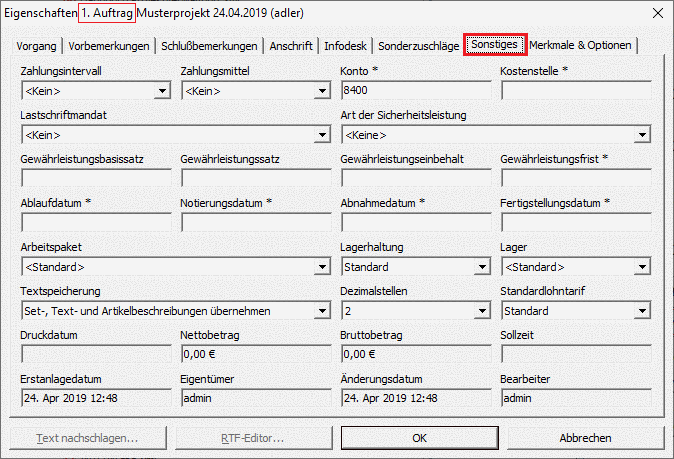Screen dimensions: 674x459
Task: Click the Konto input field
Action: [416, 90]
